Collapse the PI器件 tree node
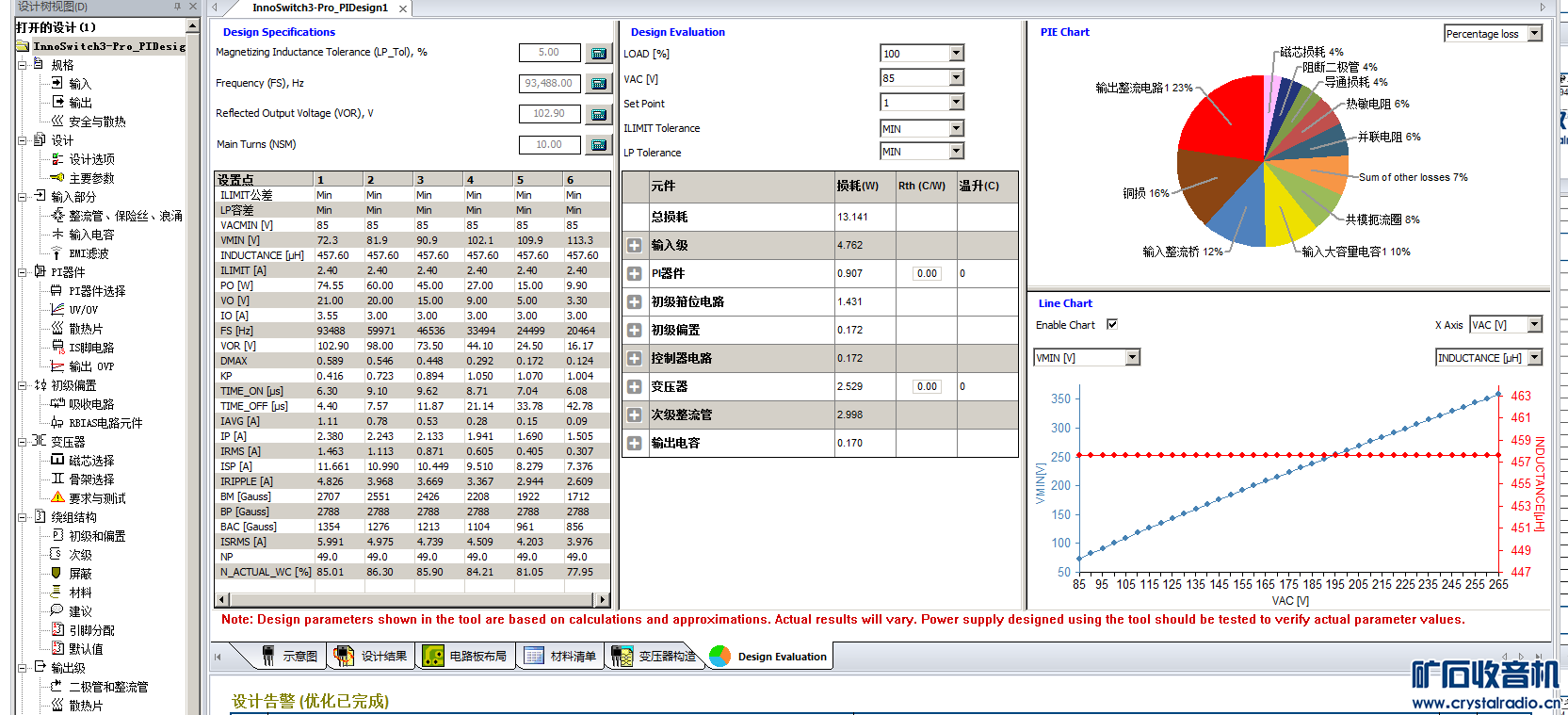The width and height of the screenshot is (1568, 715). 22,272
